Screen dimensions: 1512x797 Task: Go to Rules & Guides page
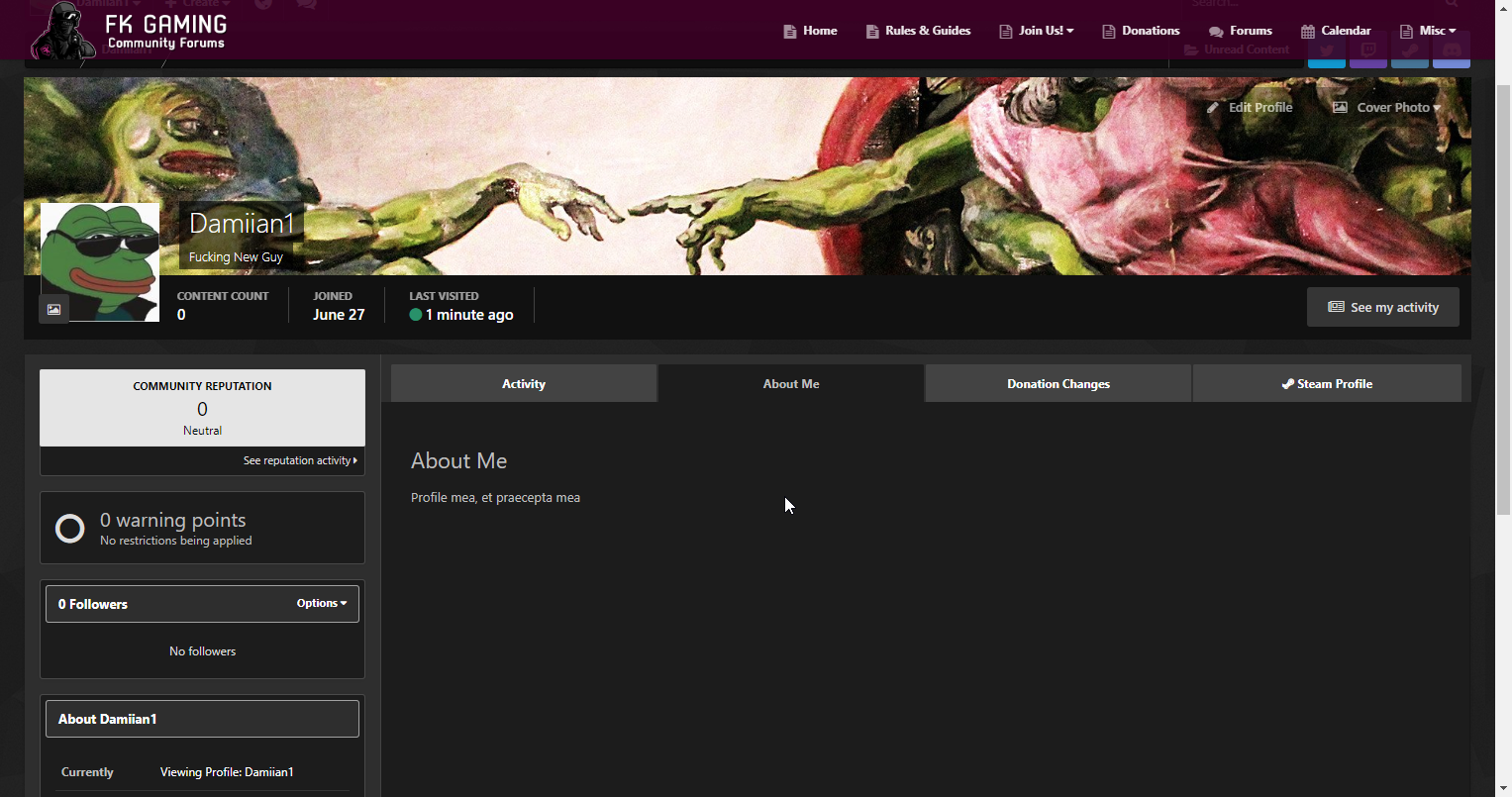tap(918, 31)
